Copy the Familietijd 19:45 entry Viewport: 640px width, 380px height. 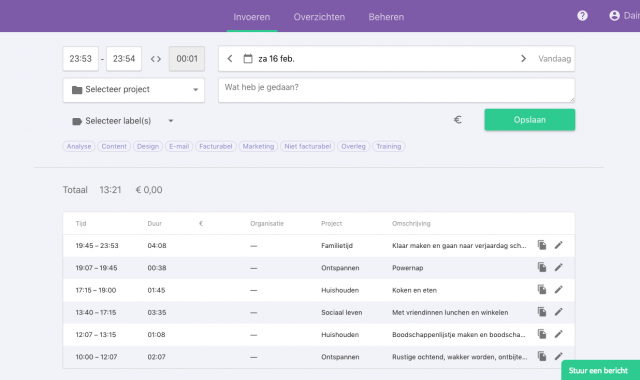tap(542, 245)
